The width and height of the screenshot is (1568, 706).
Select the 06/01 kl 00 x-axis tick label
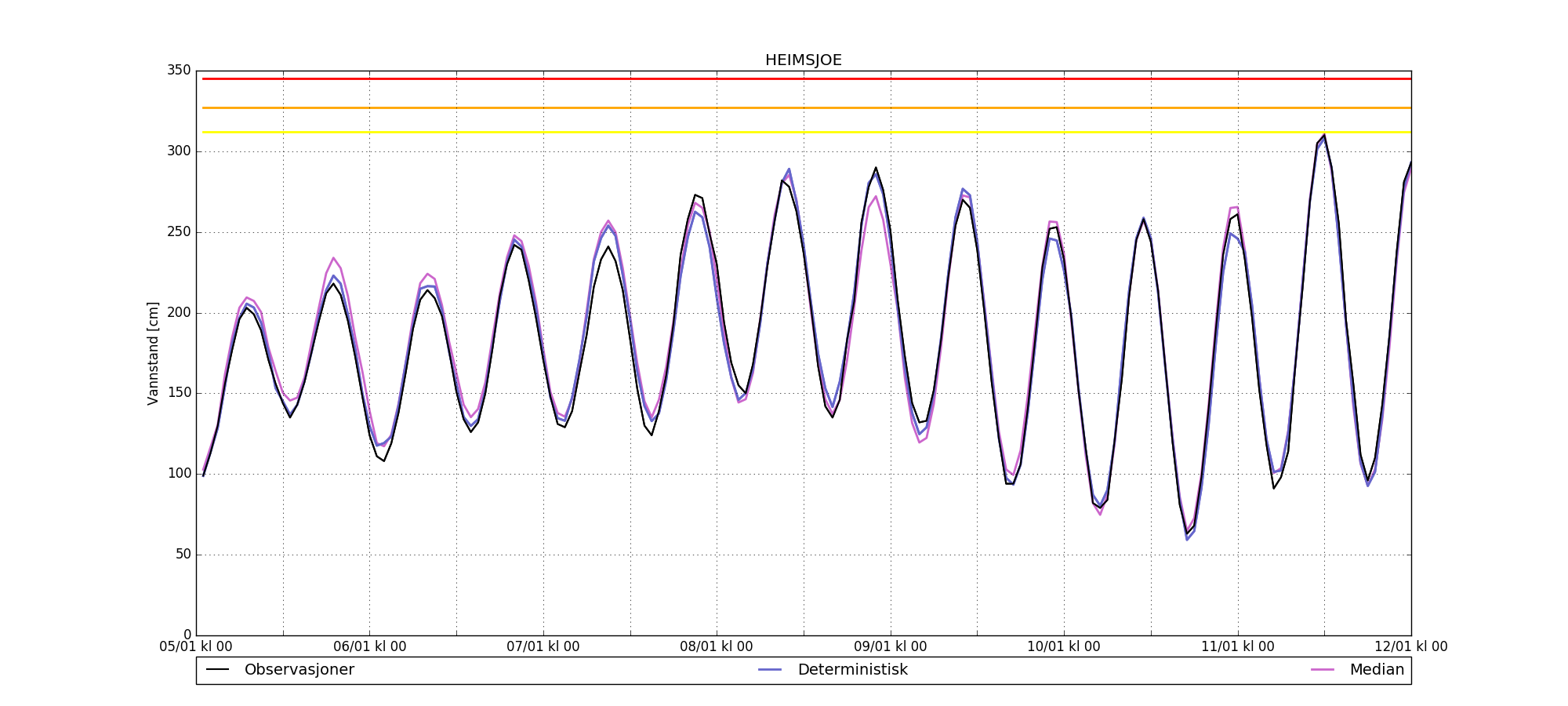point(369,647)
